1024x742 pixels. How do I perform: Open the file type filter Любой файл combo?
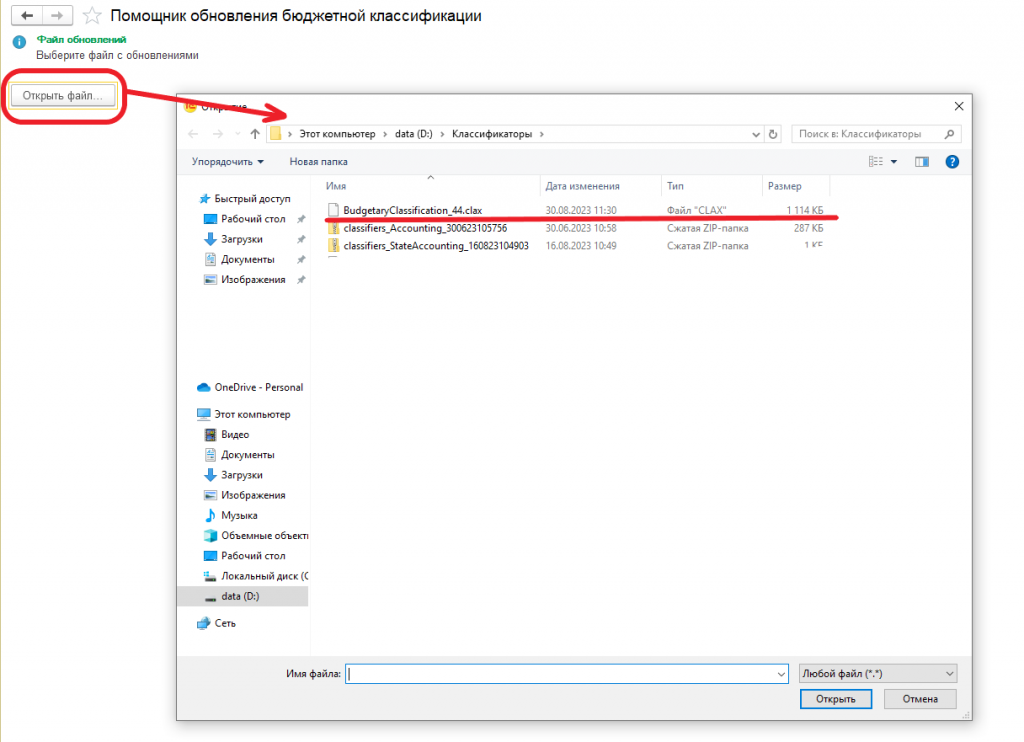[878, 673]
